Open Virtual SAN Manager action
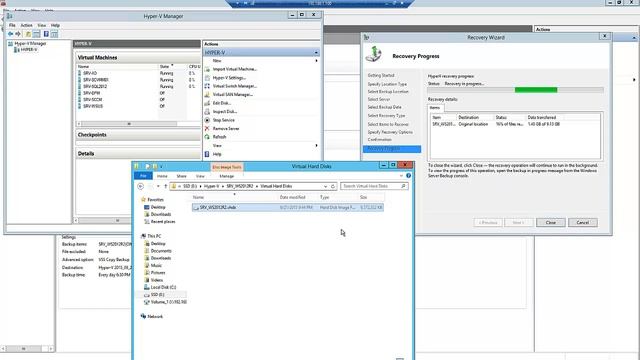 (232, 94)
